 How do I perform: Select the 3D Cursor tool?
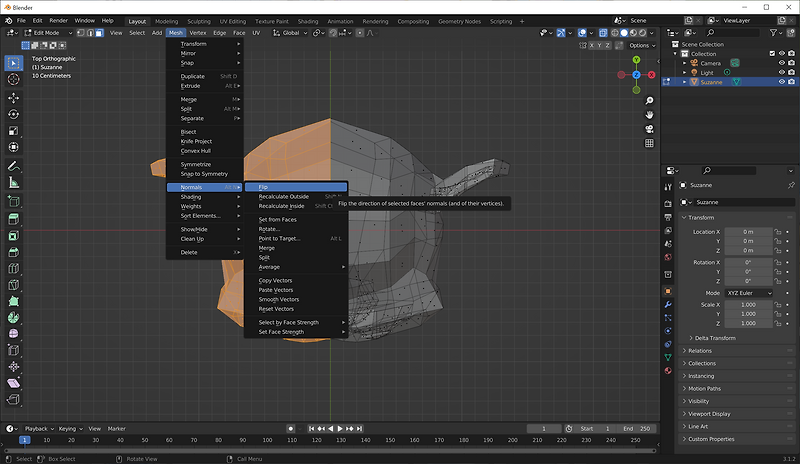pos(14,78)
